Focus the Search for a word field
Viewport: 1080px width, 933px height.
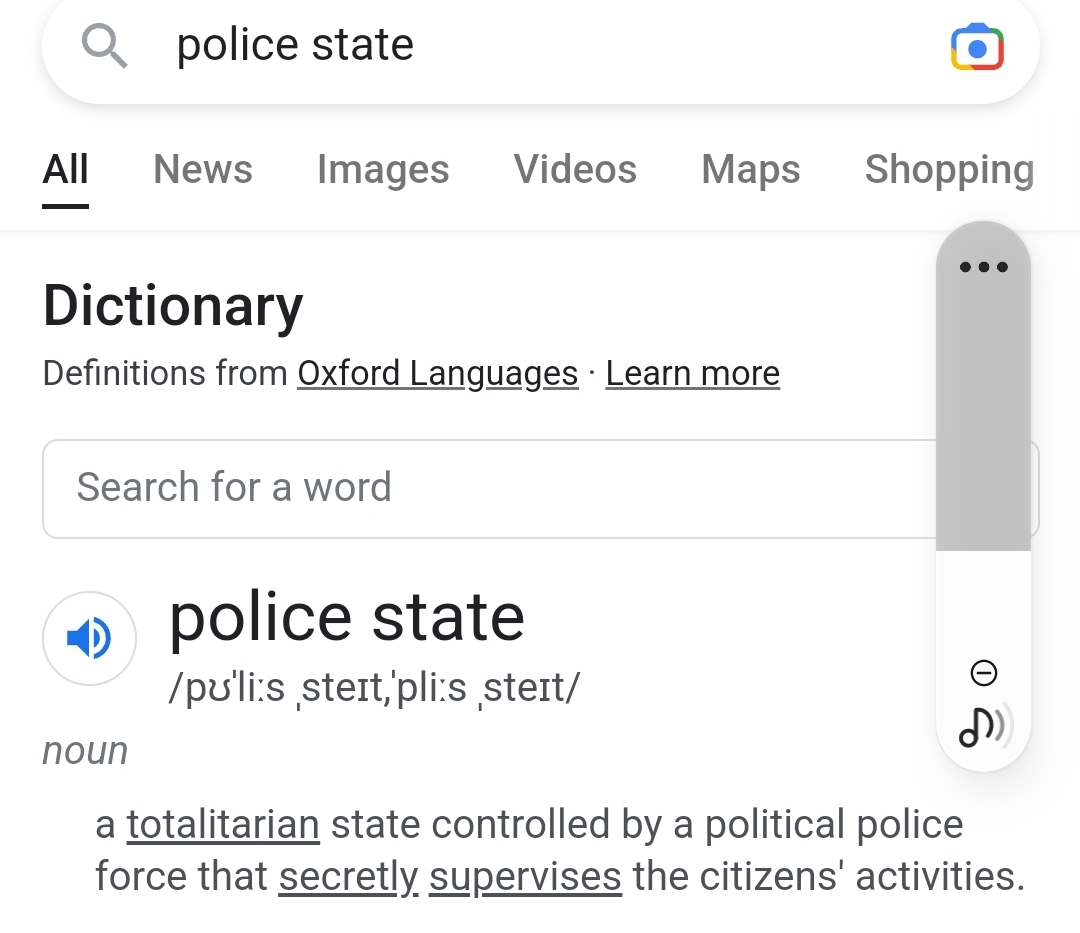pos(489,488)
